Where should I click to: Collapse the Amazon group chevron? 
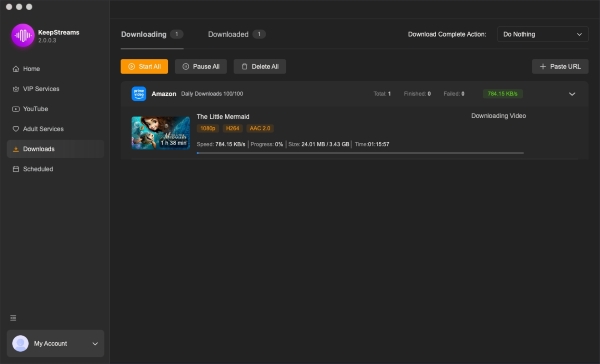[x=572, y=94]
